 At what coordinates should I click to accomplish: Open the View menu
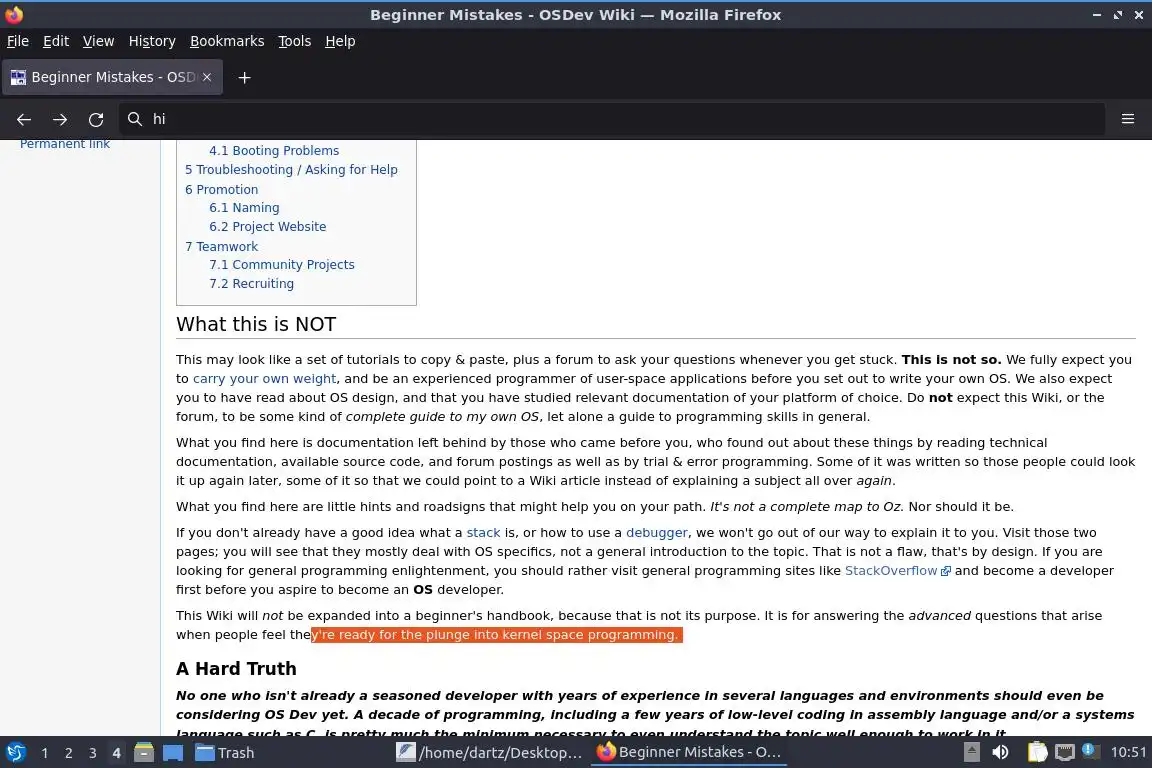click(x=98, y=41)
